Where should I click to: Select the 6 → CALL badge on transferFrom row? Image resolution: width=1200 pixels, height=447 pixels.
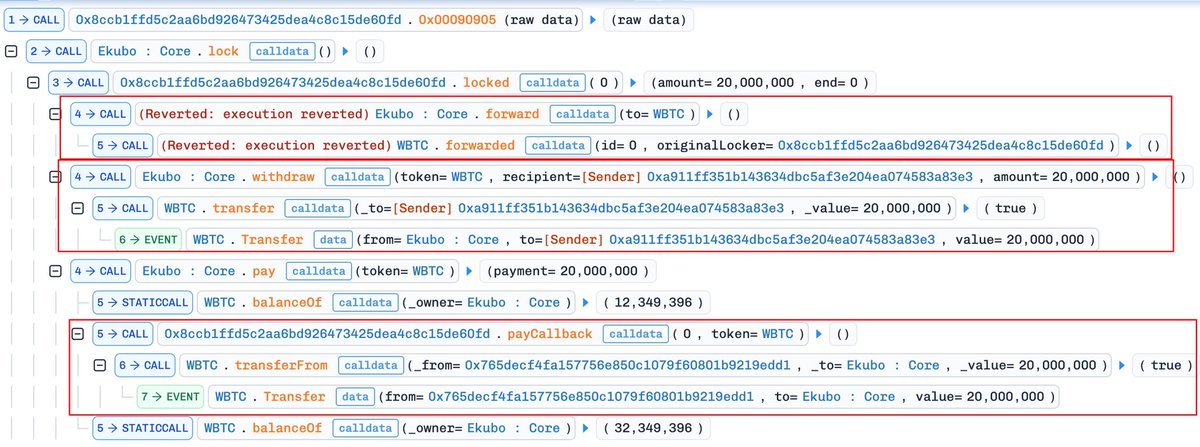145,365
